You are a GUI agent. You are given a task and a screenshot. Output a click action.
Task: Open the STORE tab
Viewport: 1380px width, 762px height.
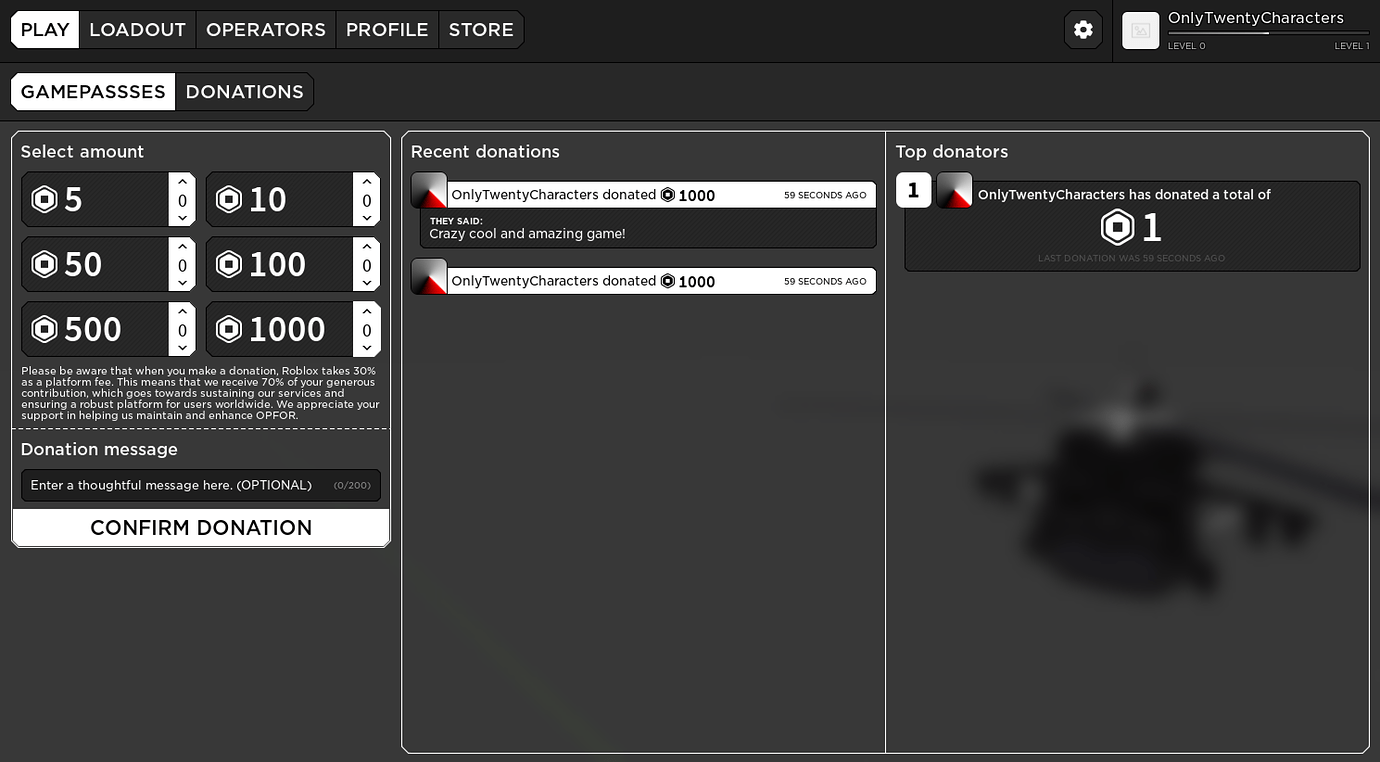coord(481,30)
